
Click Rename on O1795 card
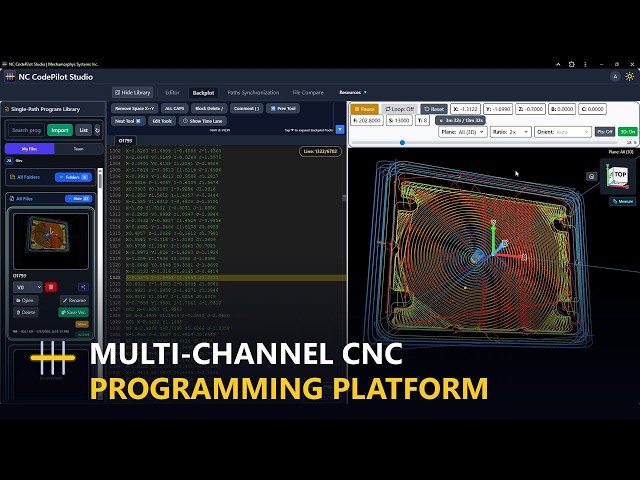coord(74,300)
